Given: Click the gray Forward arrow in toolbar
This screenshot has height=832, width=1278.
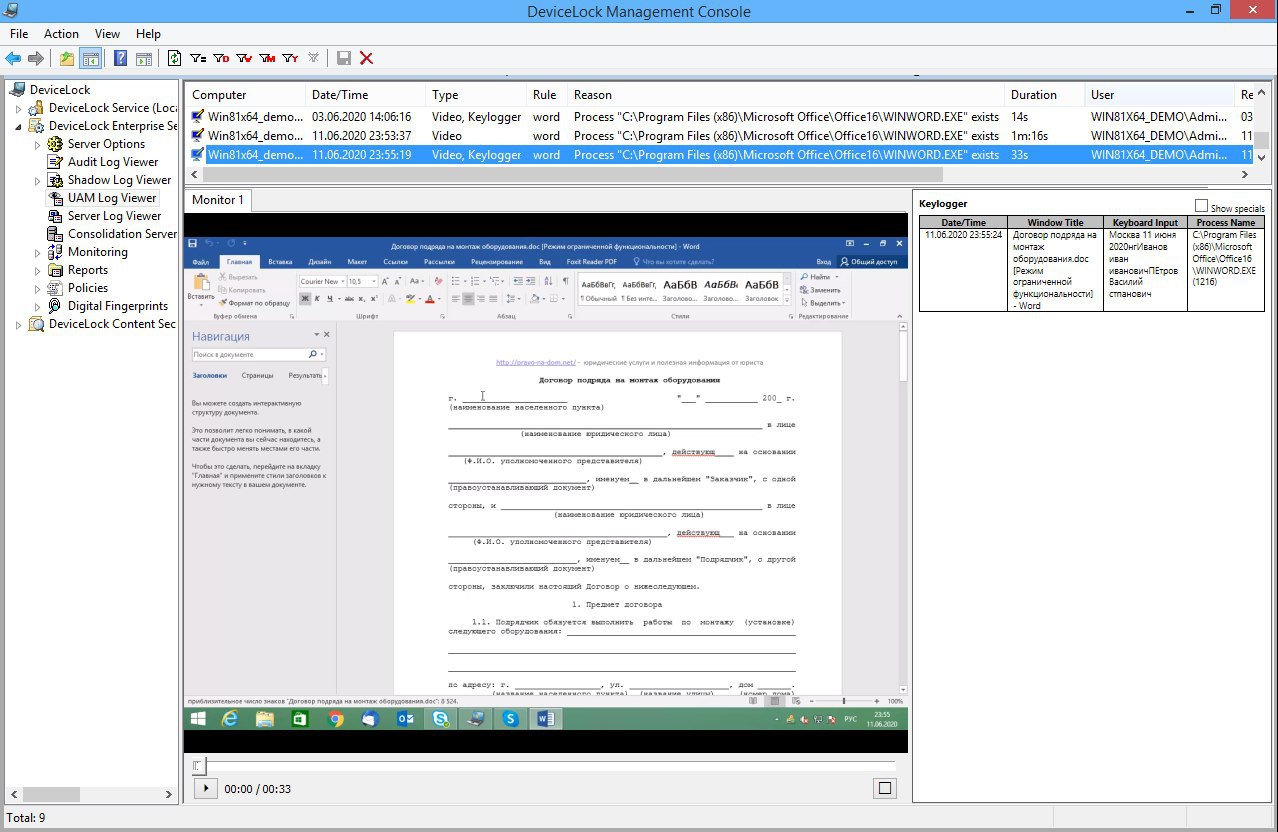Looking at the screenshot, I should point(36,58).
